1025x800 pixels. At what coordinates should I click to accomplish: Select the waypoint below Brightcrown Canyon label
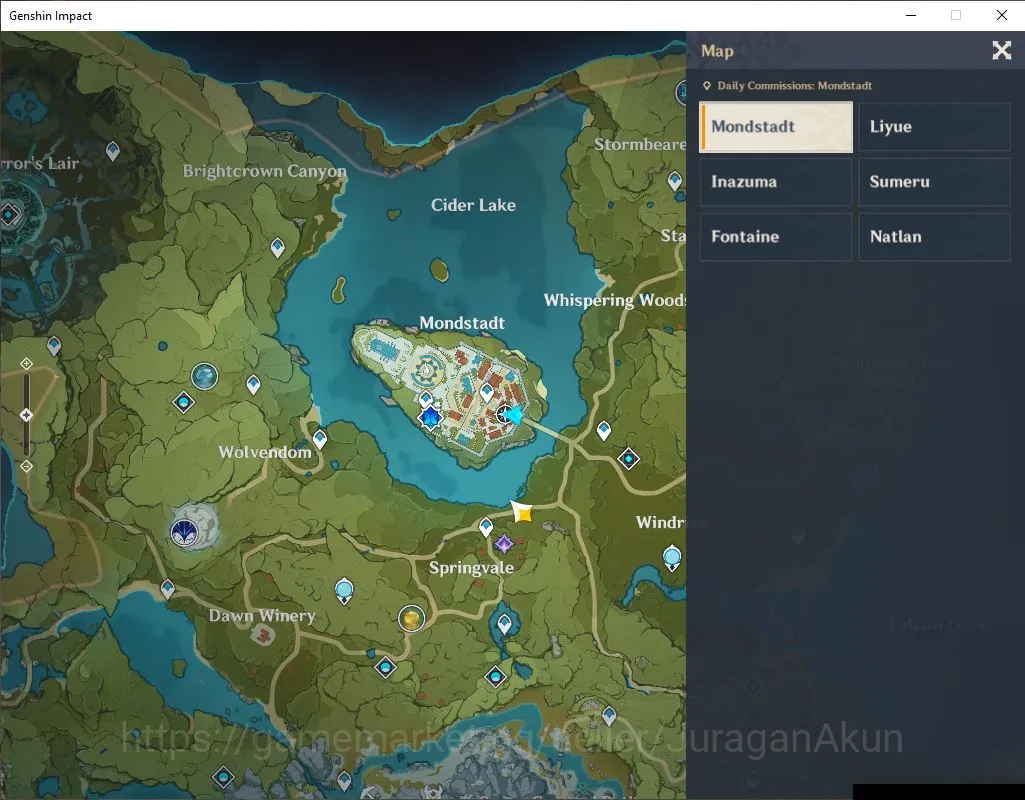coord(278,248)
